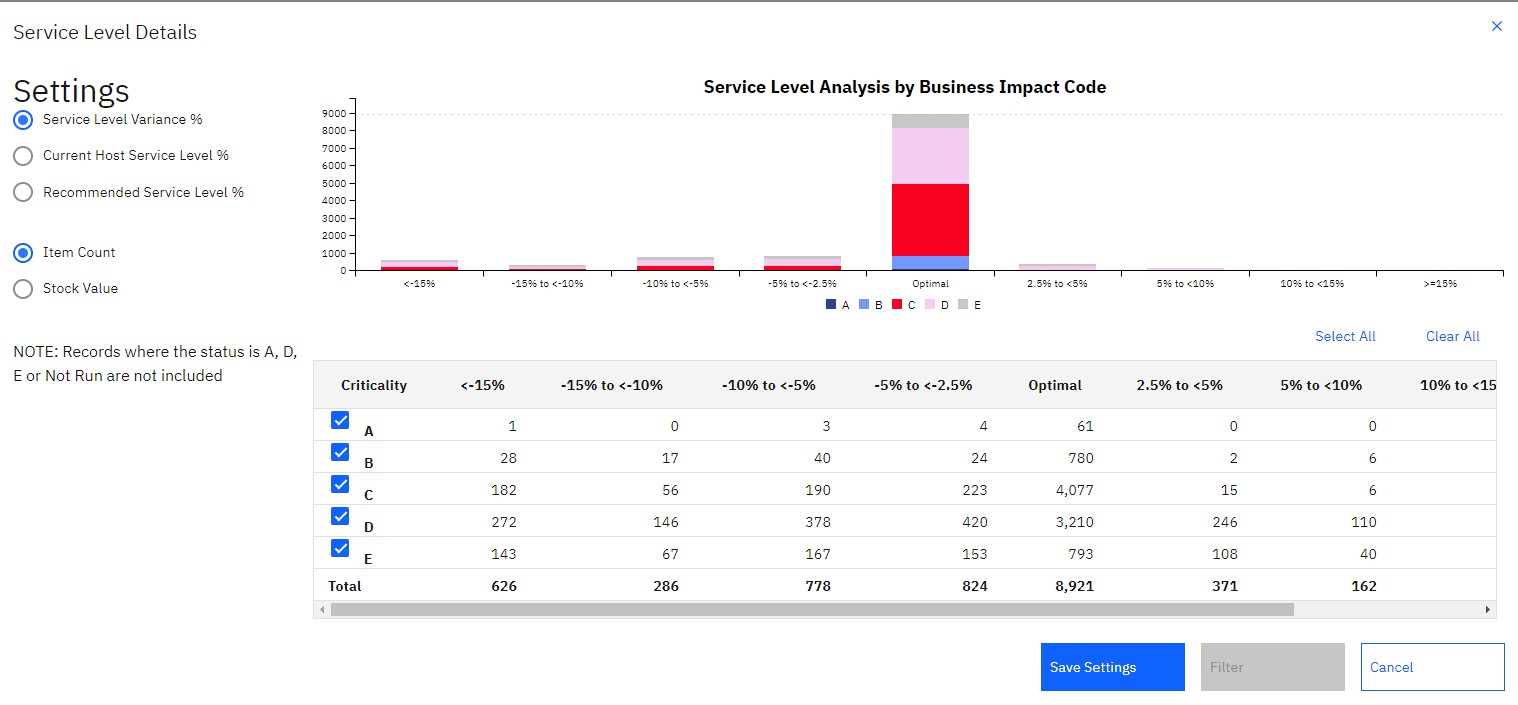Click the Settings heading
Viewport: 1518px width, 705px height.
[71, 90]
